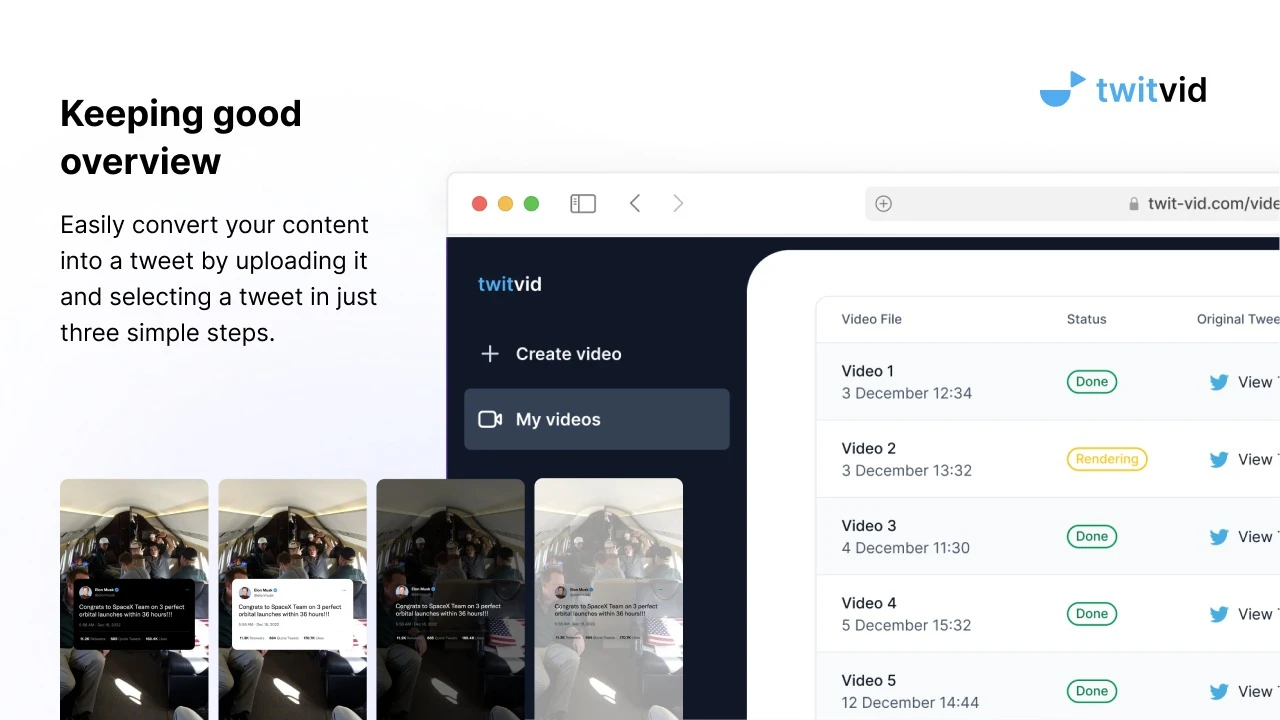Click the date 4 December 11:30
The image size is (1280, 720).
point(906,548)
